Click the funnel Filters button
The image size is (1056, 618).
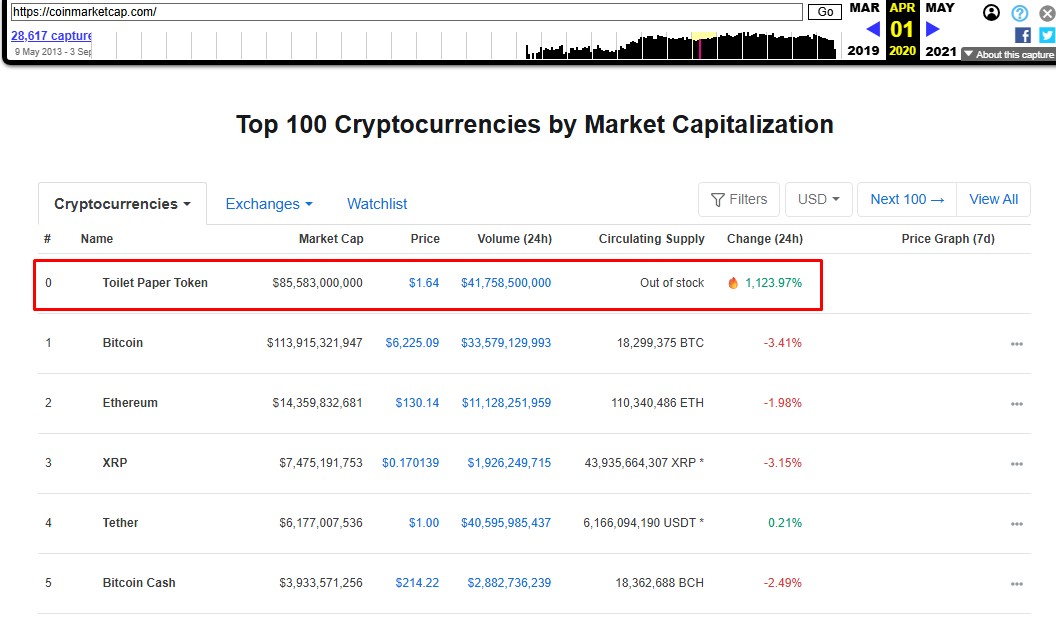(739, 199)
